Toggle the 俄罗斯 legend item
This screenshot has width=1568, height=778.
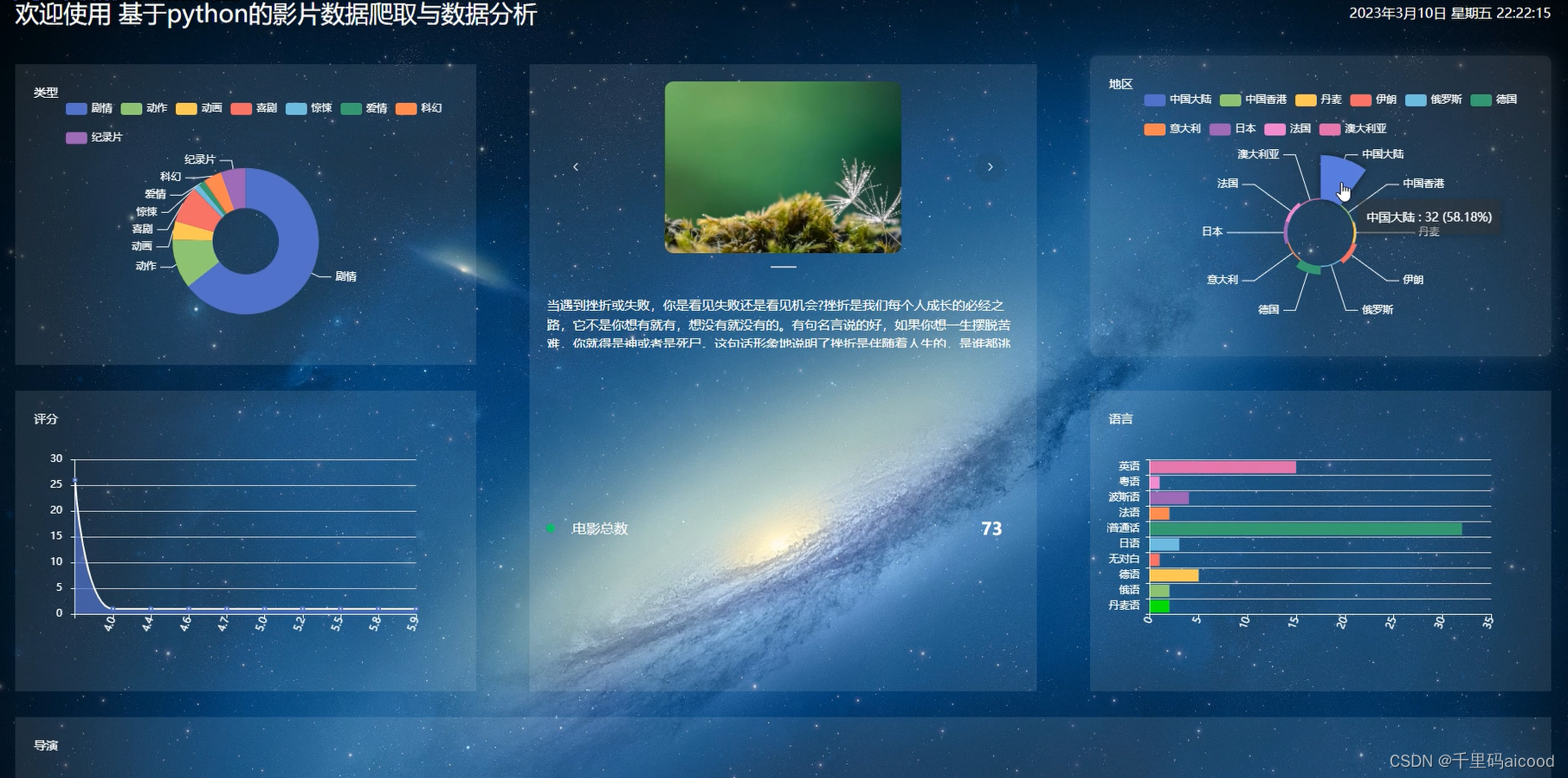[1433, 100]
